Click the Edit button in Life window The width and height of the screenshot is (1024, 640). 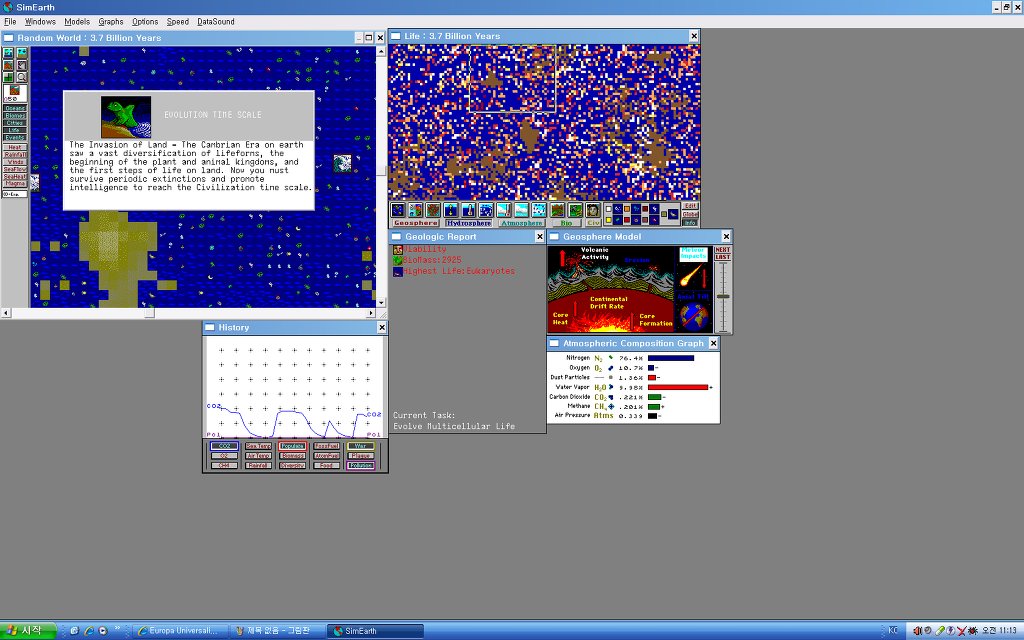[x=690, y=206]
